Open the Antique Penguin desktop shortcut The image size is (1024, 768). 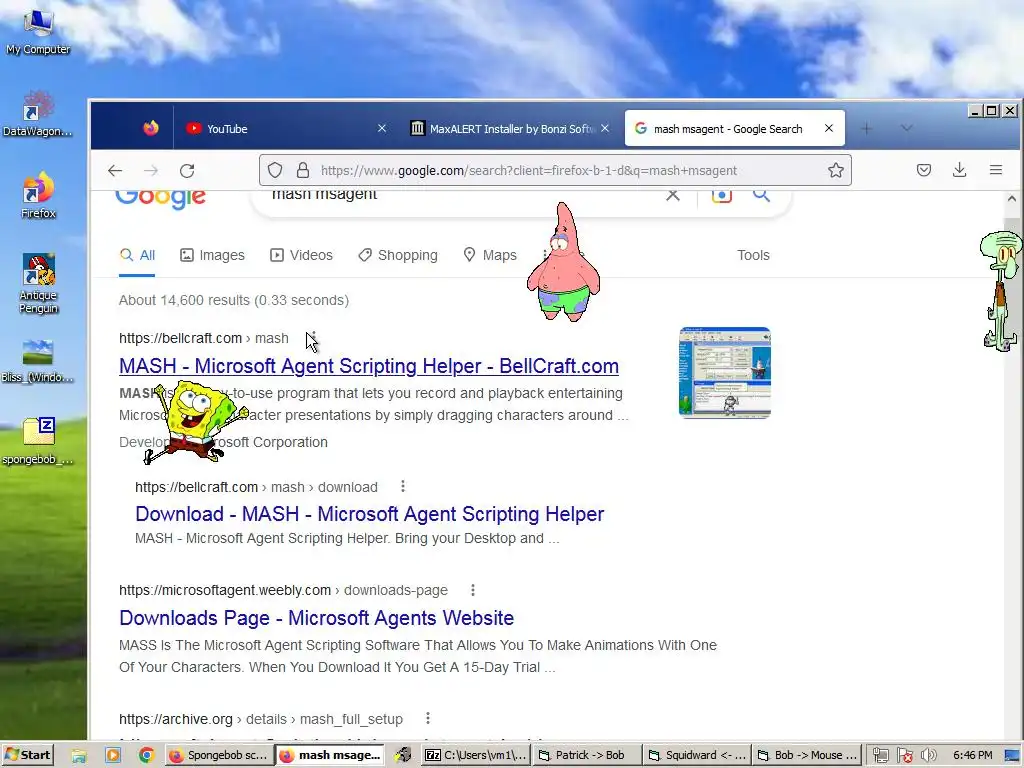pos(38,283)
